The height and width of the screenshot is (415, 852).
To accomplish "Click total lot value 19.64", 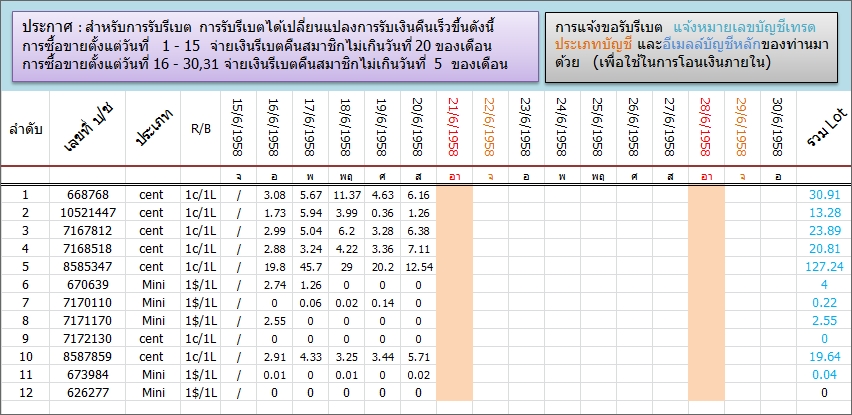I will pos(824,356).
